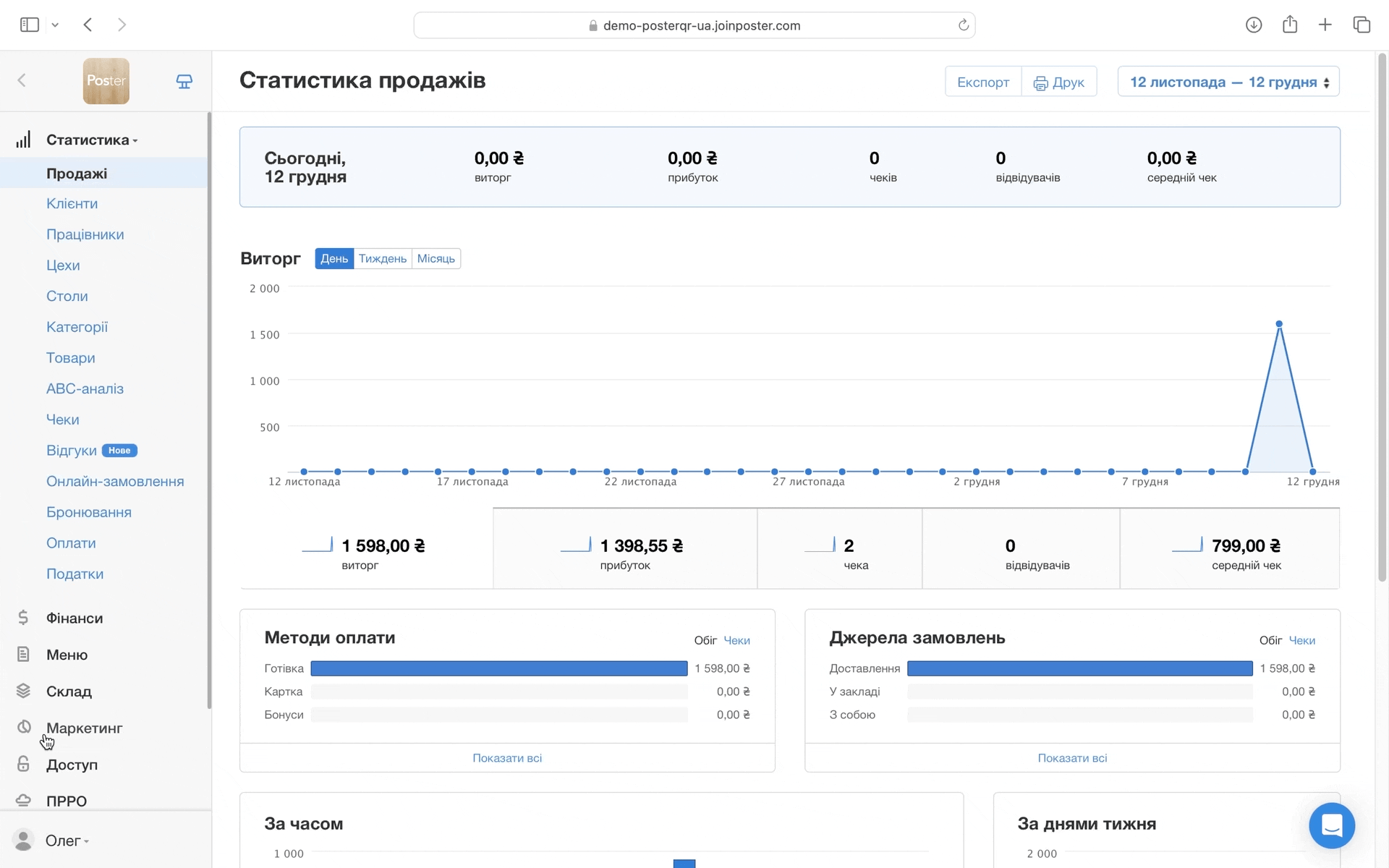
Task: Toggle payment methods to Чеки view
Action: [x=736, y=640]
